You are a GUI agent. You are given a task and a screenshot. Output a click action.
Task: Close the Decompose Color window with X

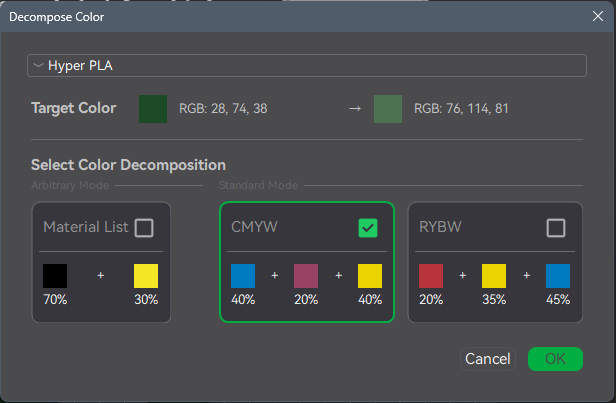click(x=598, y=16)
